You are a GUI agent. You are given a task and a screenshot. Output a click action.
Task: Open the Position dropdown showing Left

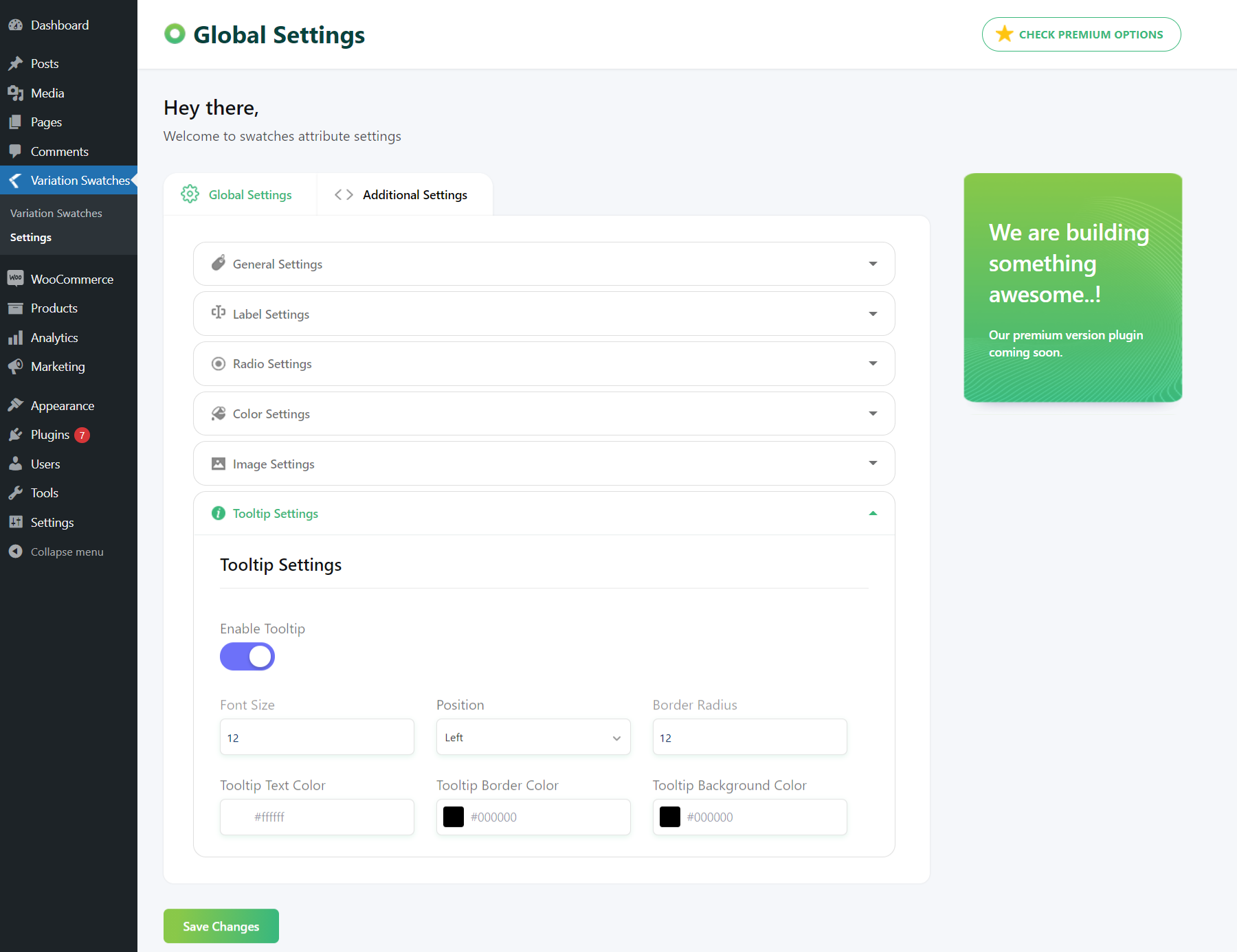(x=533, y=737)
